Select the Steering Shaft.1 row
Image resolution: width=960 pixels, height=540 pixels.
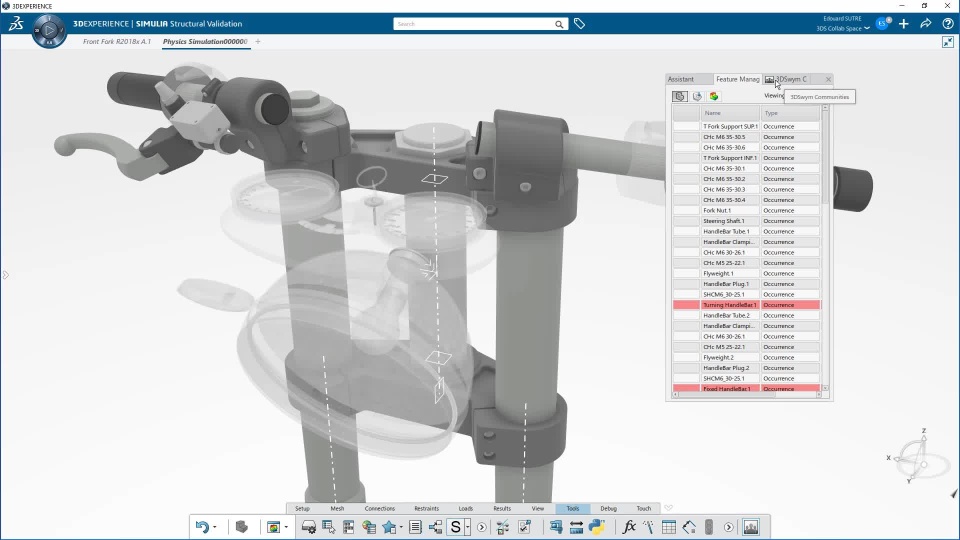click(x=746, y=221)
